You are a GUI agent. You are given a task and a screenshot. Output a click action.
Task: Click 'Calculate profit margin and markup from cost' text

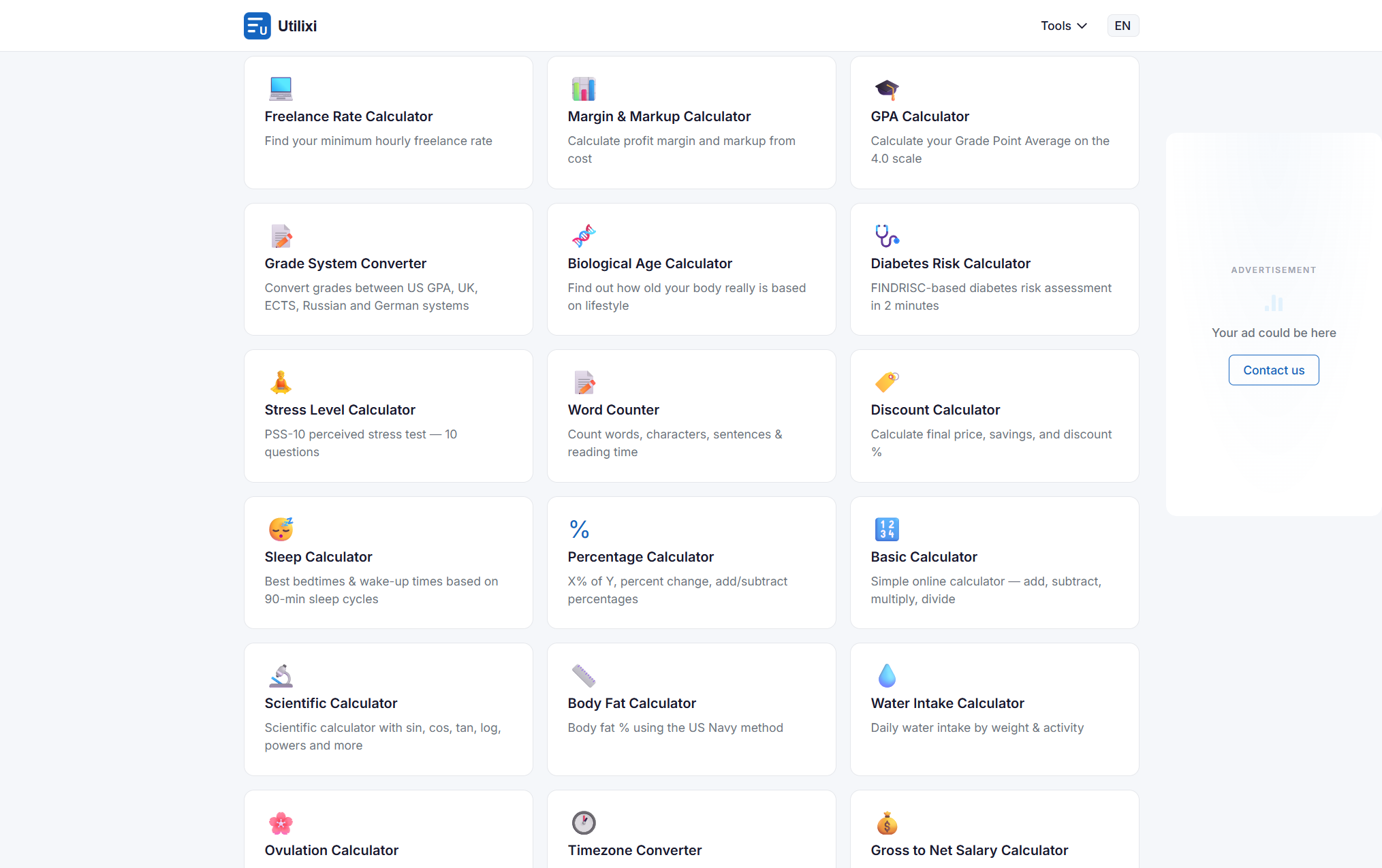[x=681, y=150]
